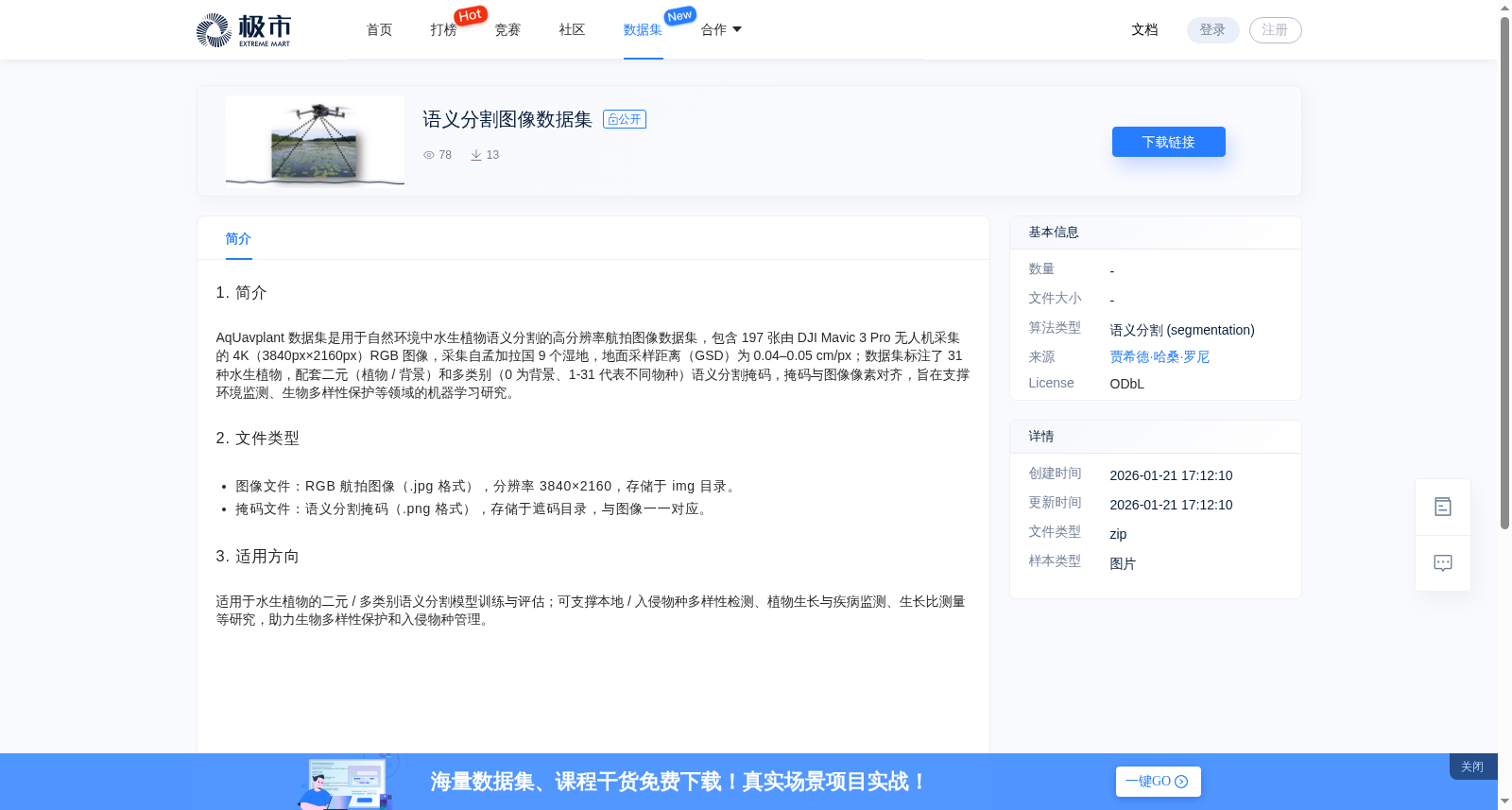The height and width of the screenshot is (810, 1512).
Task: Click the 基本信息 panel header
Action: [x=1156, y=233]
